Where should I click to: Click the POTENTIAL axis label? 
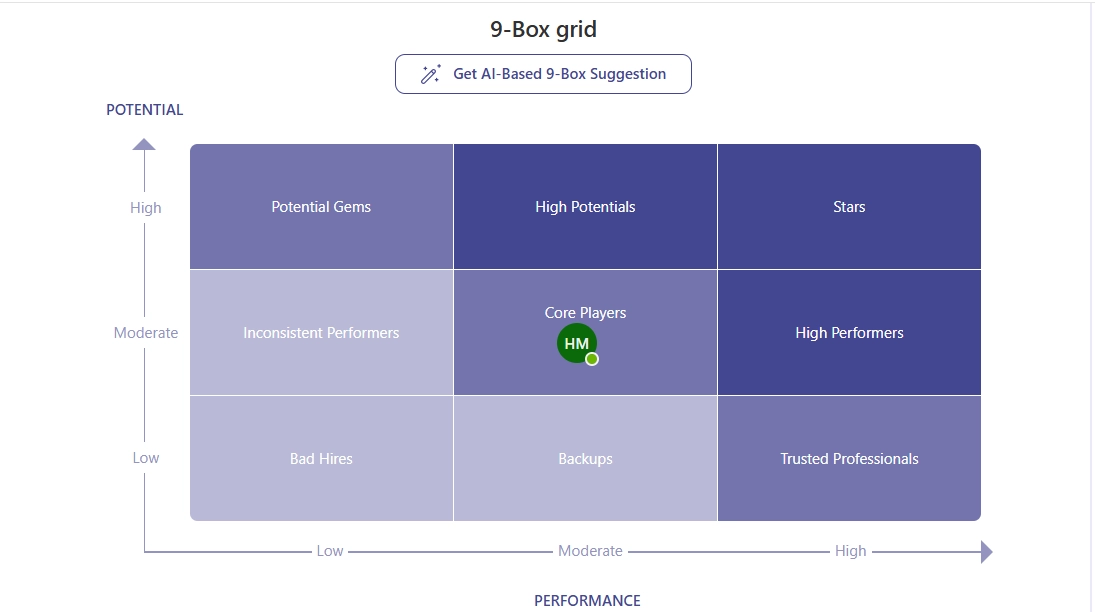[144, 109]
